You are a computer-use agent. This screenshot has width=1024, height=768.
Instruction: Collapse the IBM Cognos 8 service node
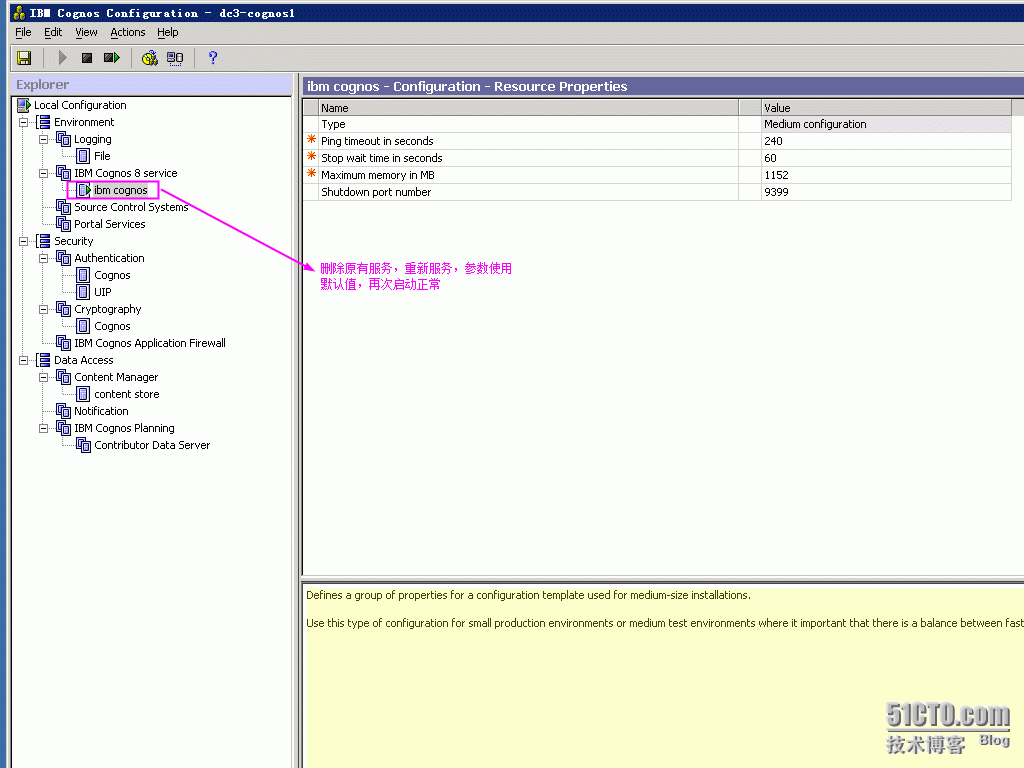(43, 173)
